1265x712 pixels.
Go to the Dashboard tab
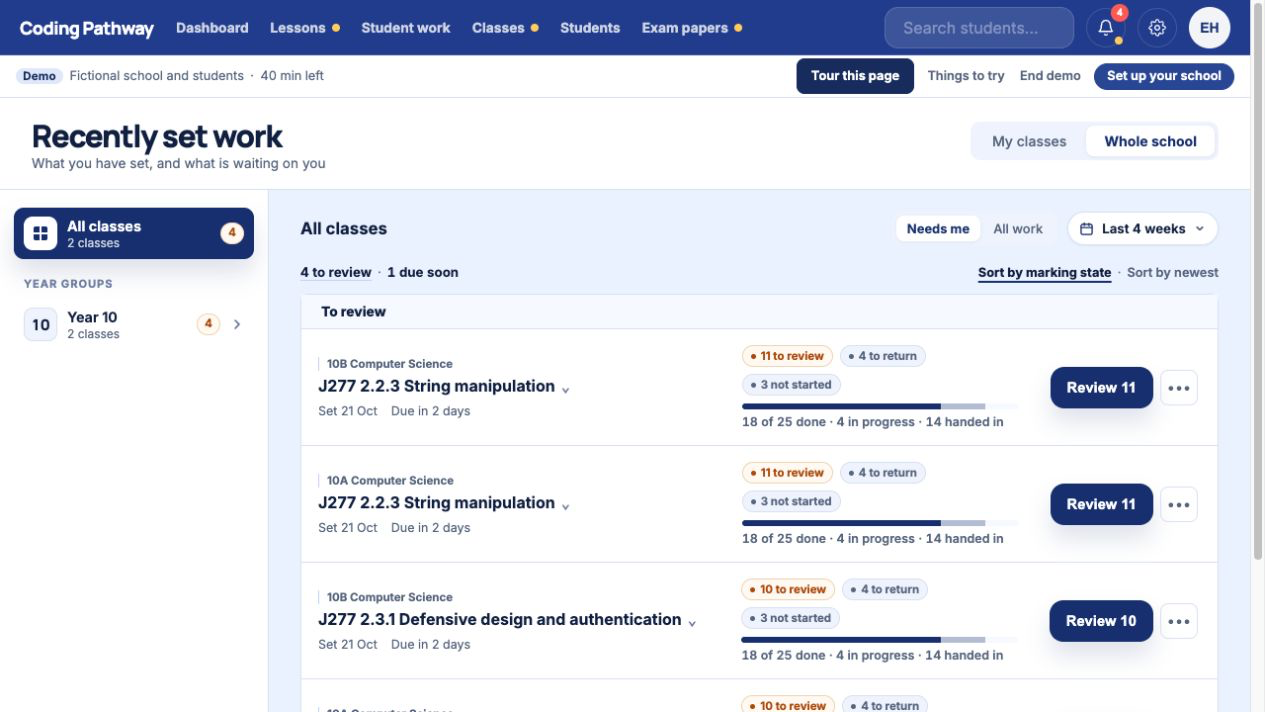pyautogui.click(x=212, y=28)
